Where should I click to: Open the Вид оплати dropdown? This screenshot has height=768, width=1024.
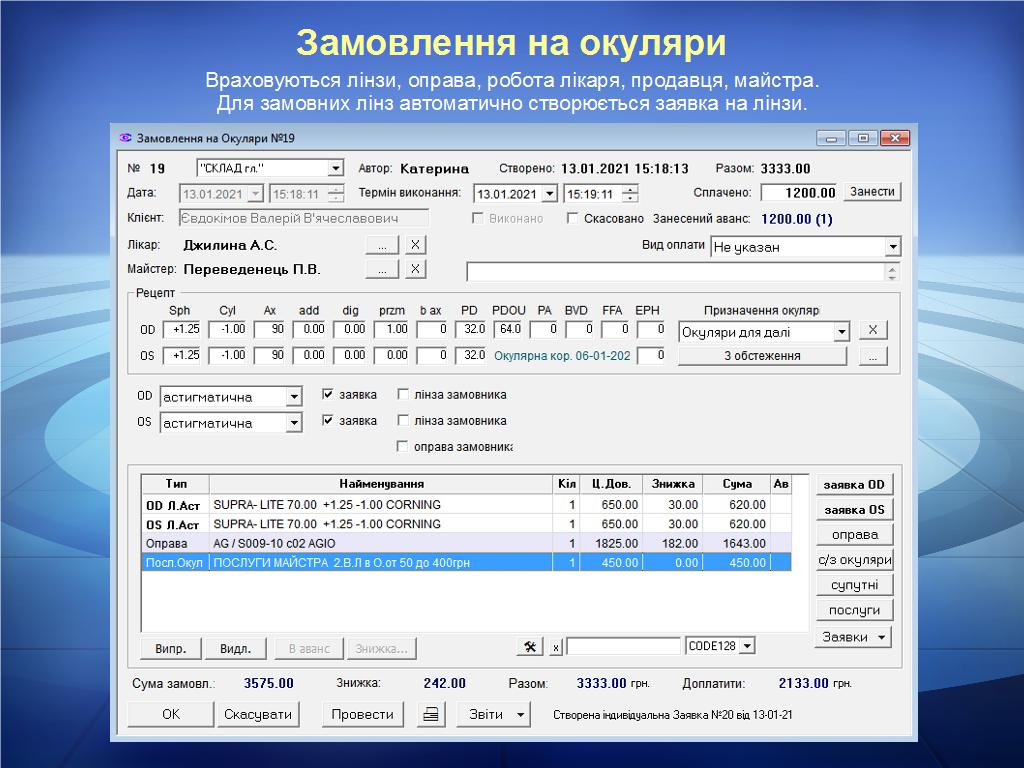pos(892,247)
